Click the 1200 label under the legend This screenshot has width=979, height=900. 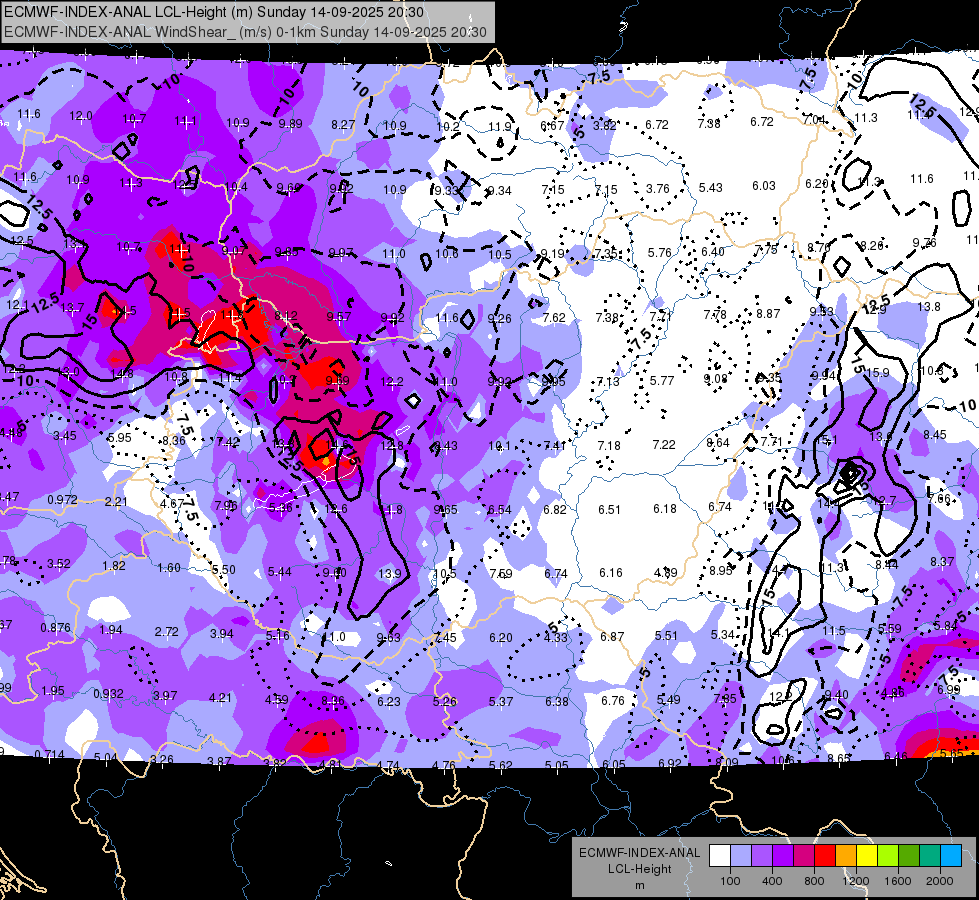click(855, 881)
